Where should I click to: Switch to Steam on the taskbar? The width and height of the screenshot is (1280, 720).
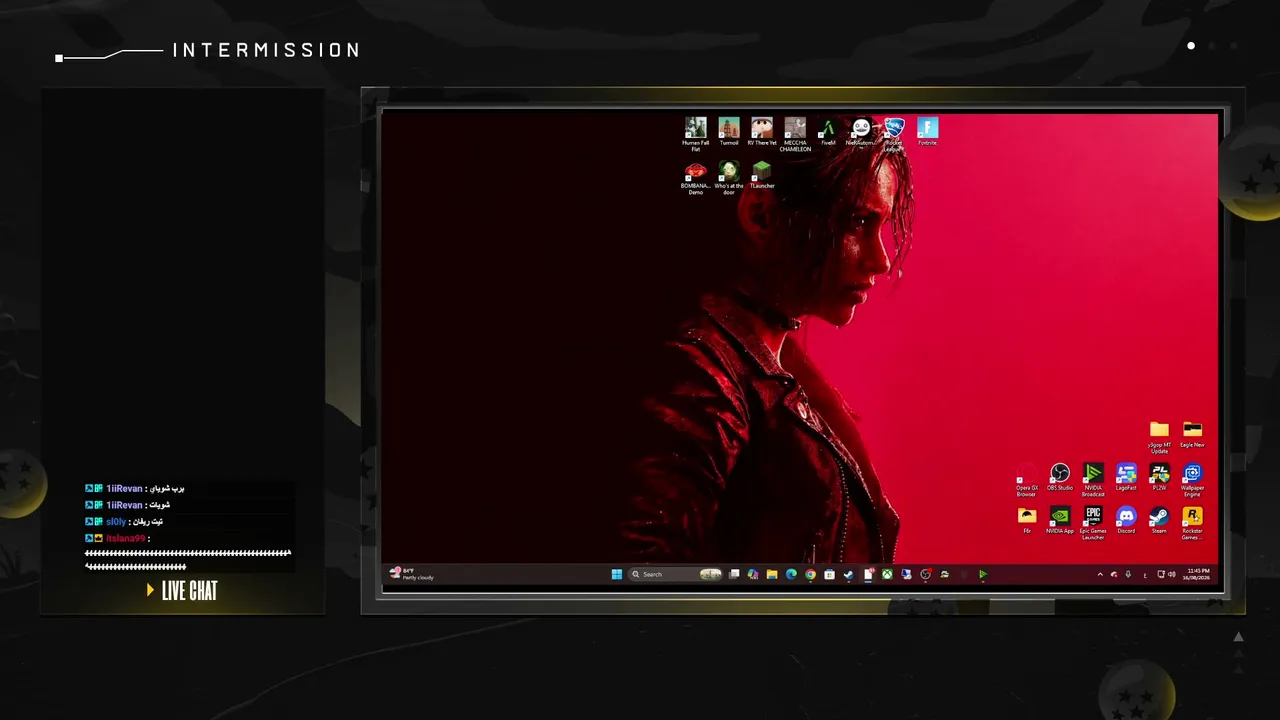[x=848, y=574]
